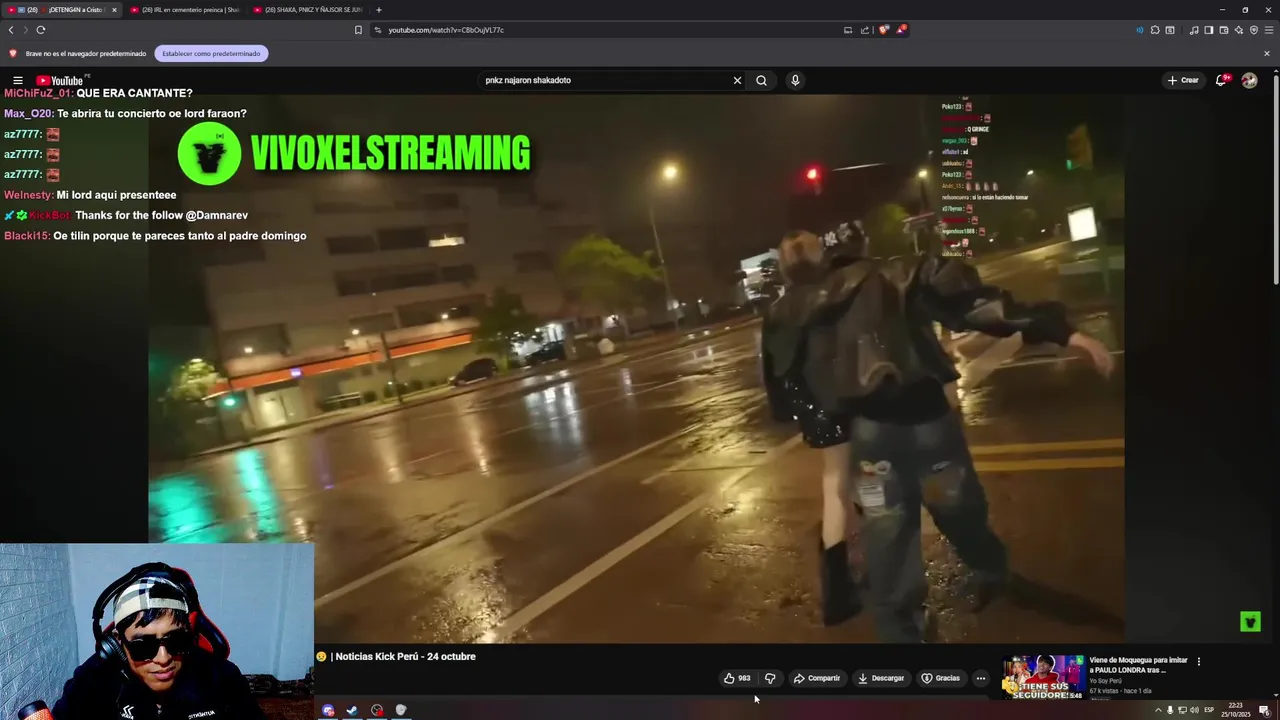Reload the page with the refresh icon

(41, 30)
